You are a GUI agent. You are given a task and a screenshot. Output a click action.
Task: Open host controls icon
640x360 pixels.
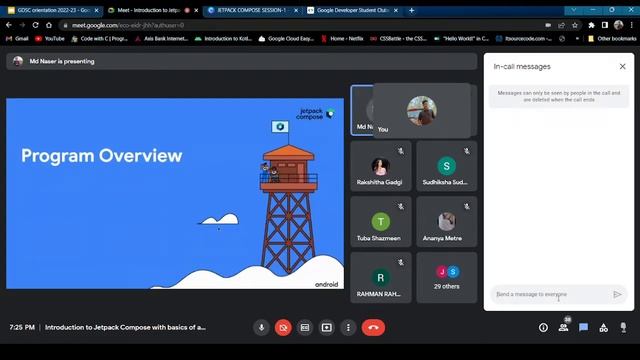pos(623,327)
